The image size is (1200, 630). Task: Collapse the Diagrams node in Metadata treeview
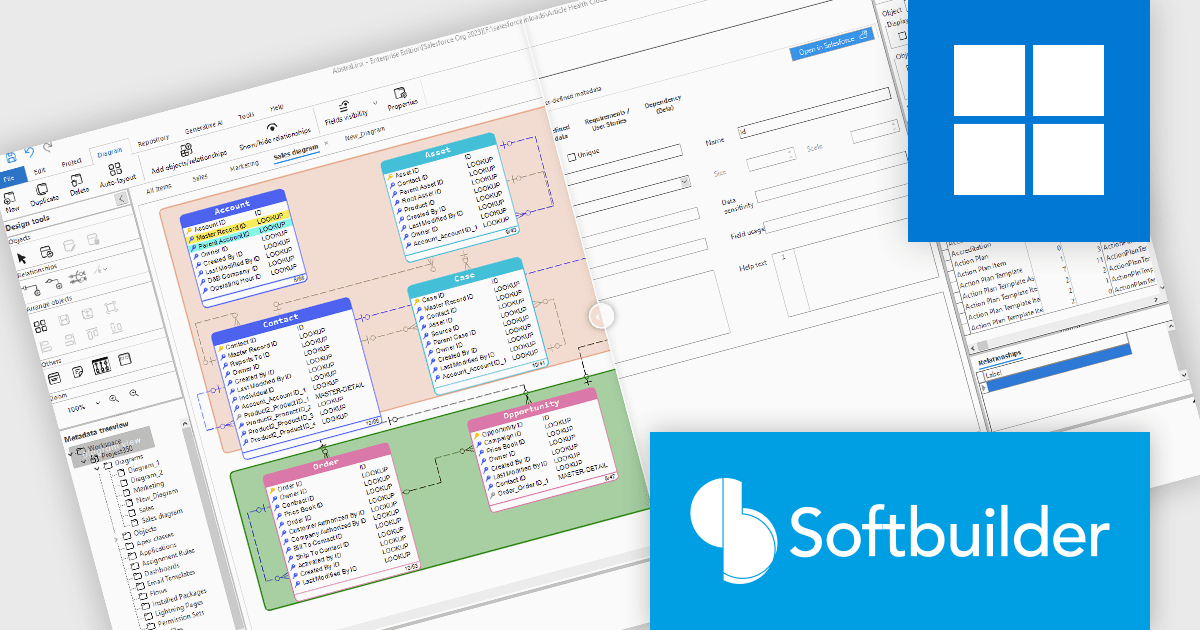tap(98, 468)
